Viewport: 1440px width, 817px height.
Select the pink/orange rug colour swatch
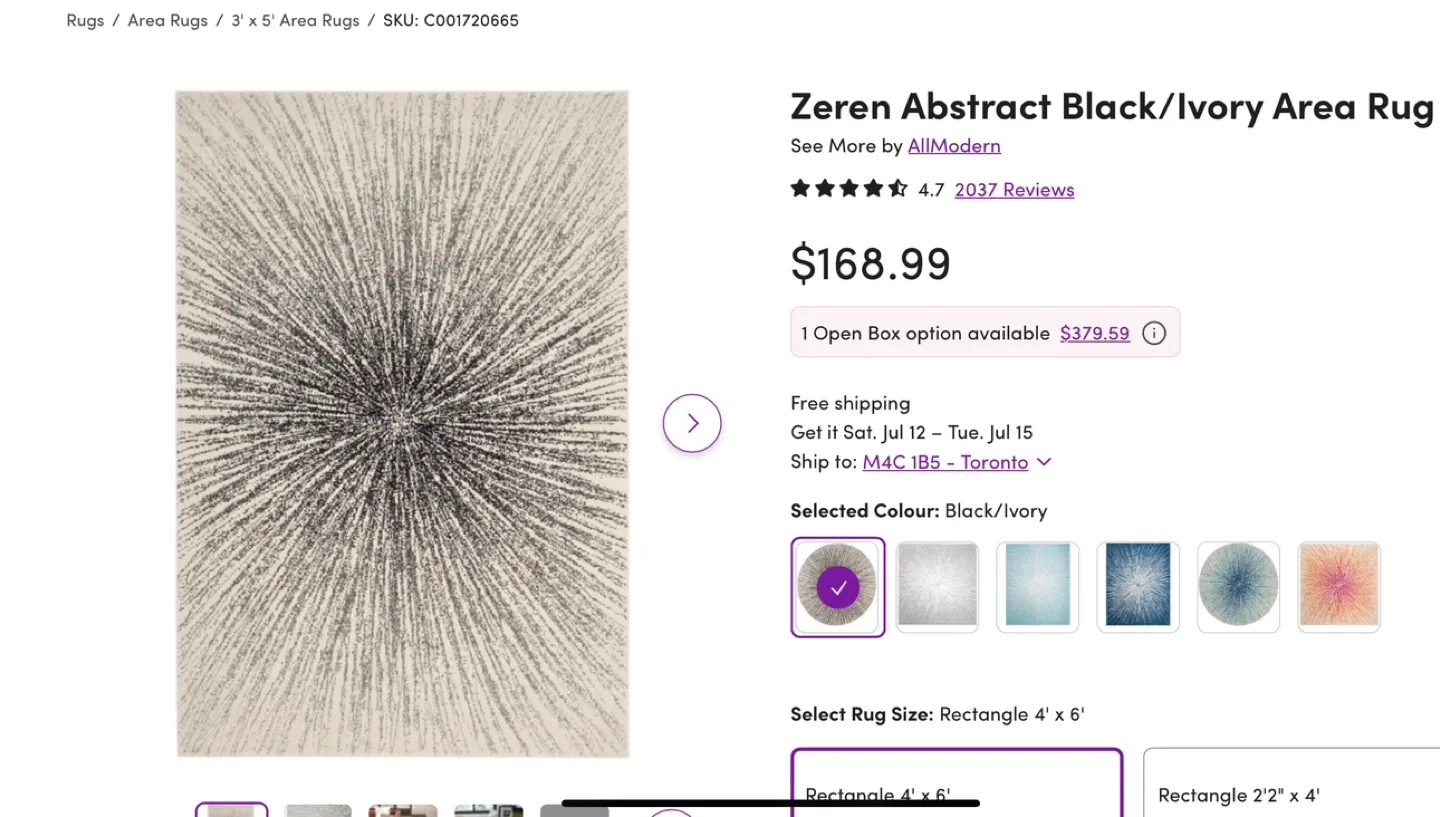1339,587
